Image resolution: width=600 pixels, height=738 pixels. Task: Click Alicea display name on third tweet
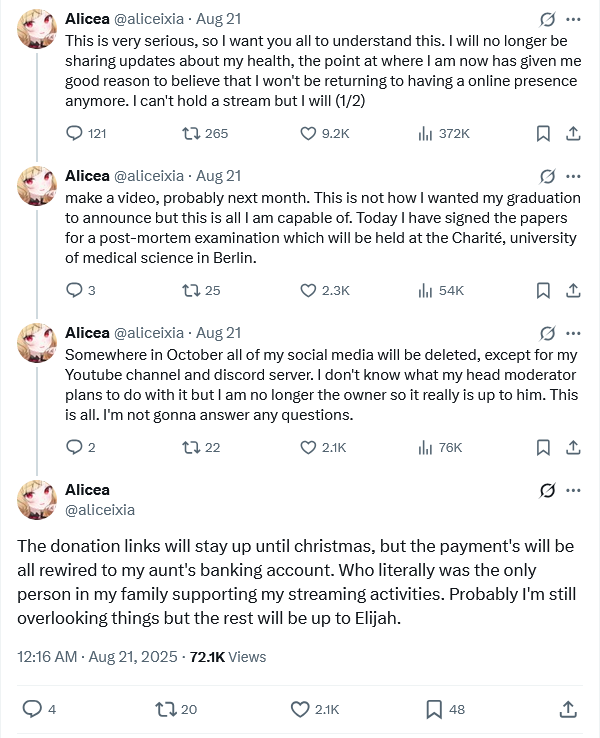point(87,333)
